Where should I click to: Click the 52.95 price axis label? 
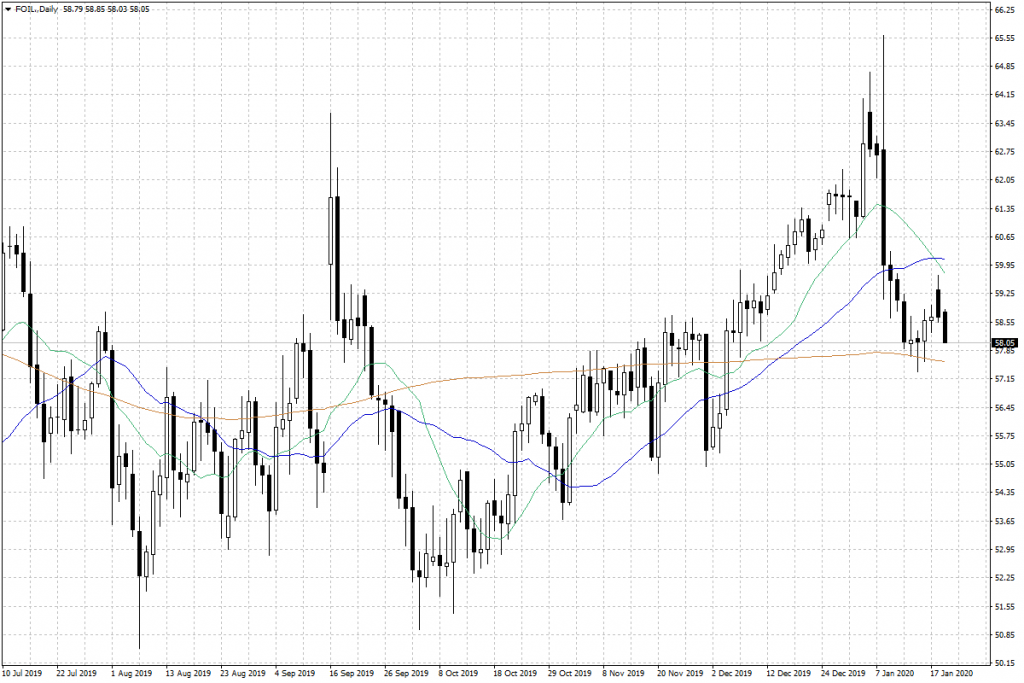point(1005,550)
